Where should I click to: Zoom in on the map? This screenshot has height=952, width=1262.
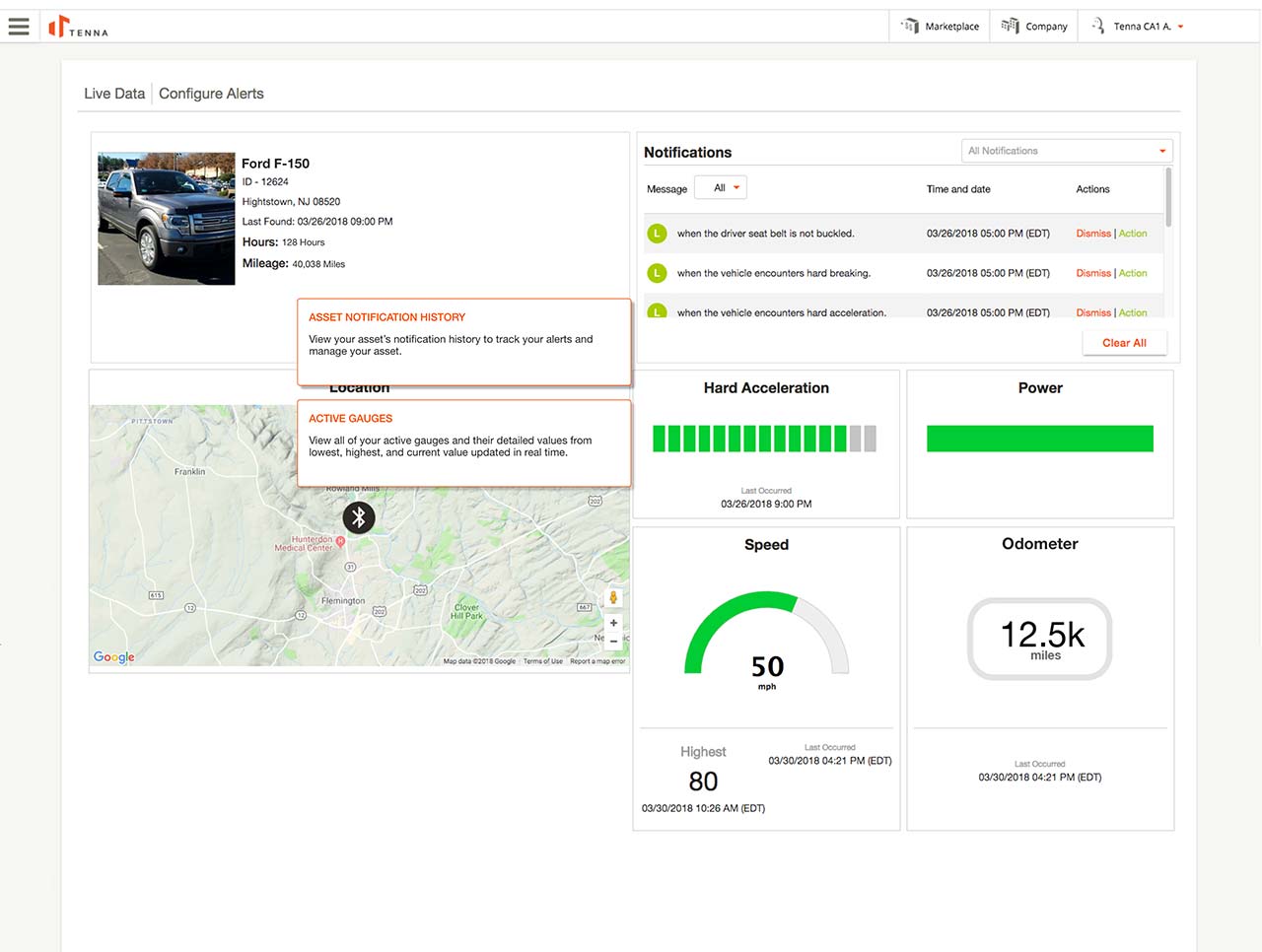(613, 623)
